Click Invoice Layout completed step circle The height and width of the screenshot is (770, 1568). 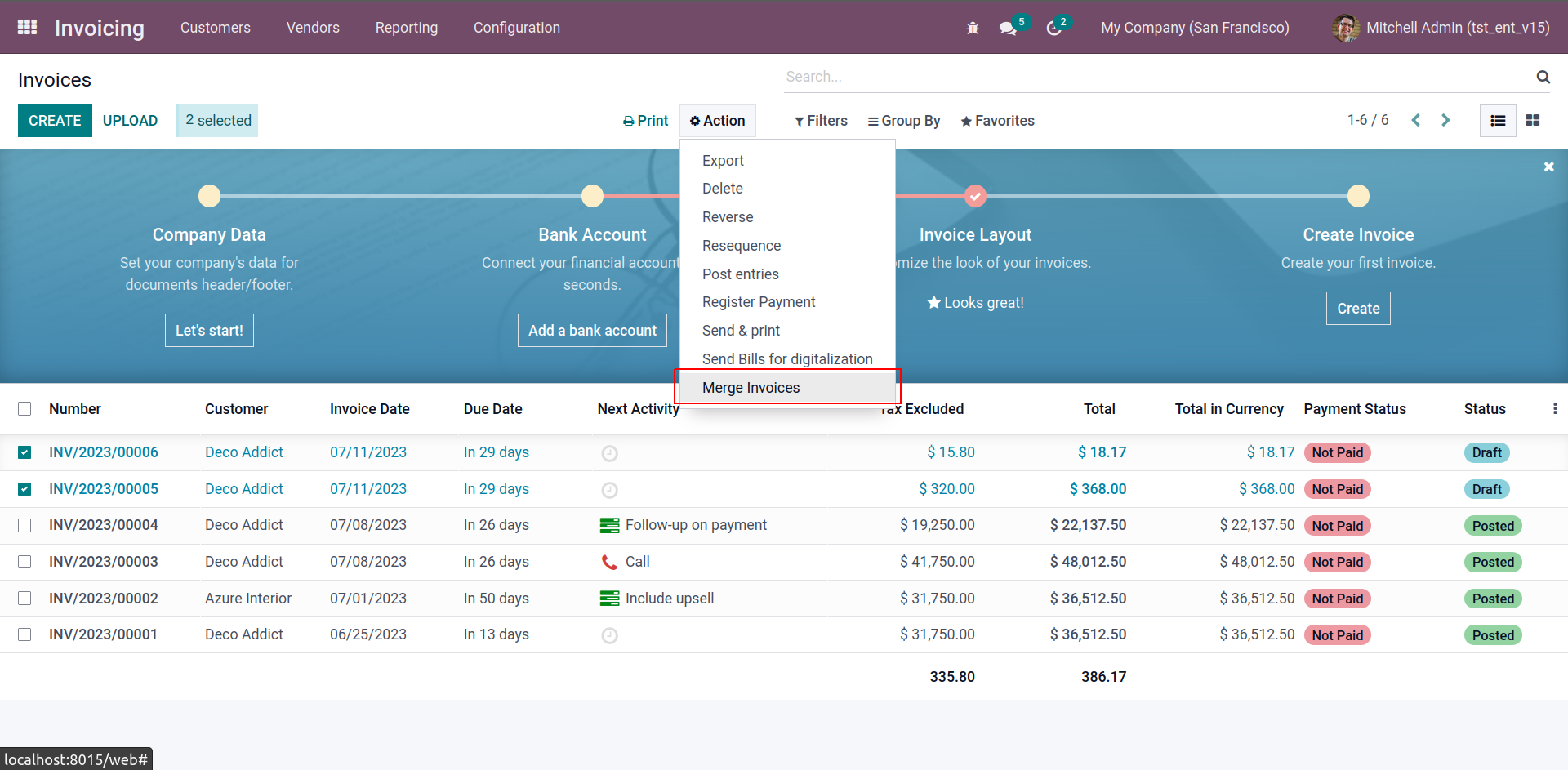click(975, 196)
